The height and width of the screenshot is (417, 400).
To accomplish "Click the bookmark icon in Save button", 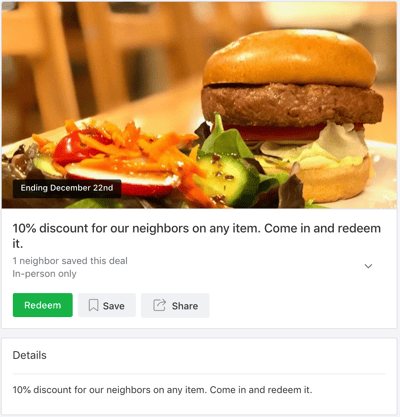I will pos(93,305).
